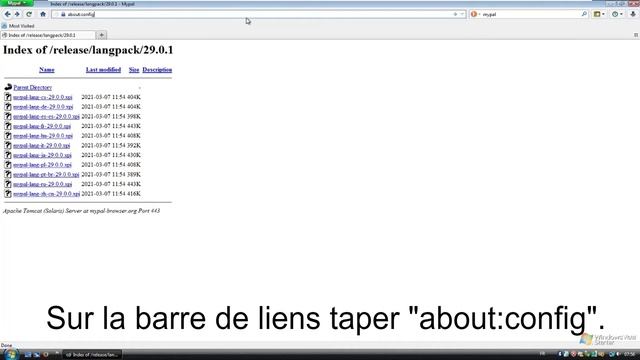
Task: Open the Parent Directory link
Action: (x=33, y=87)
